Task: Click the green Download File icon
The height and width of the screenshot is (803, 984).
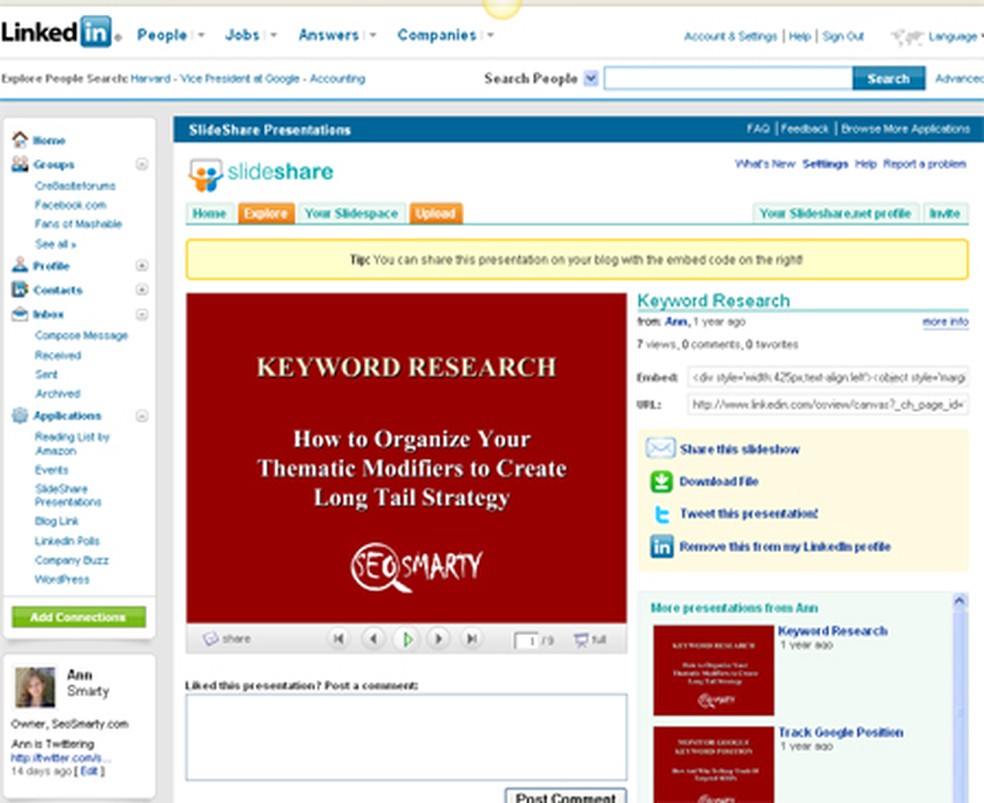Action: pyautogui.click(x=661, y=481)
